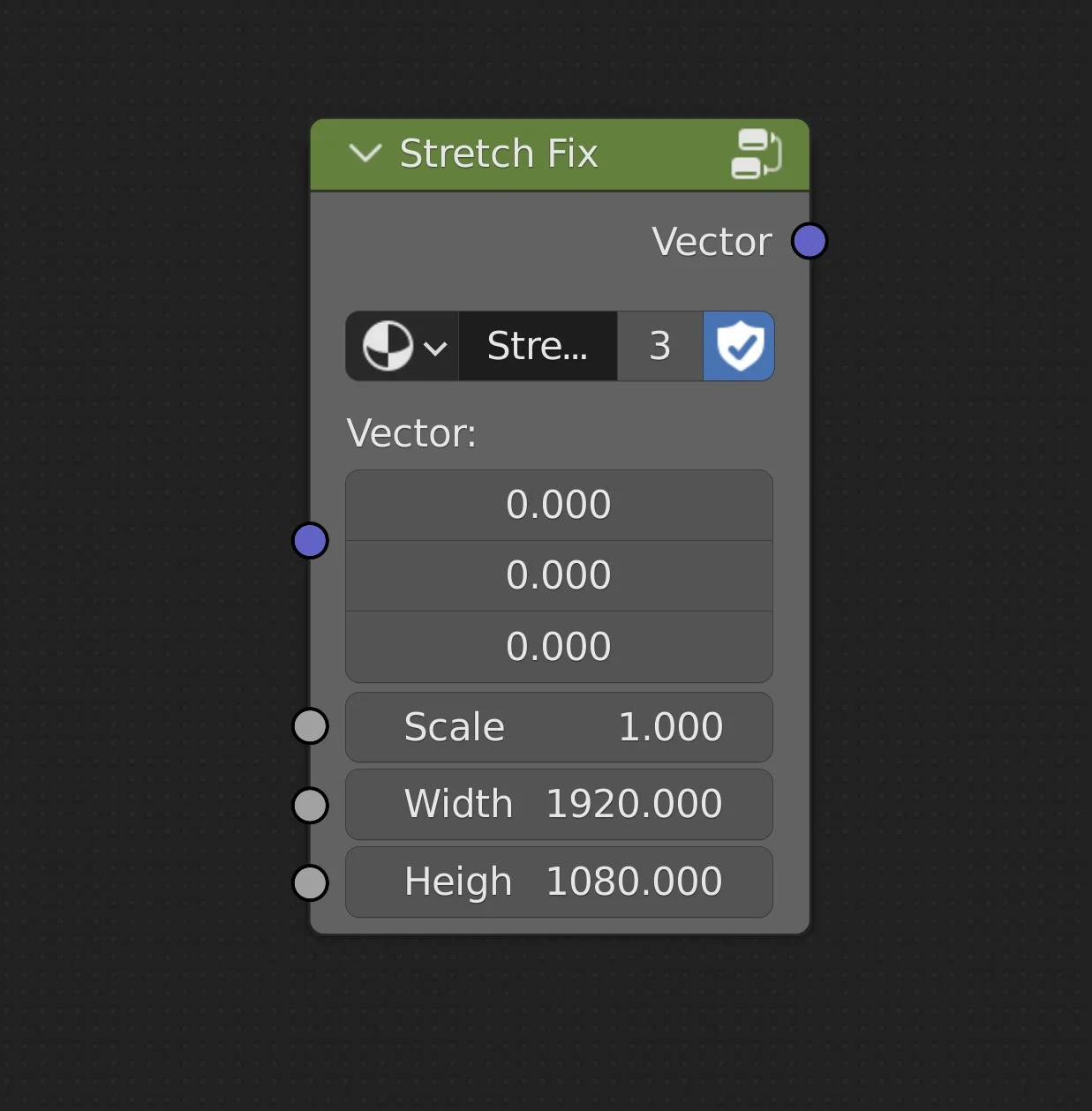
Task: Click the Height 1080.000 field
Action: 559,882
